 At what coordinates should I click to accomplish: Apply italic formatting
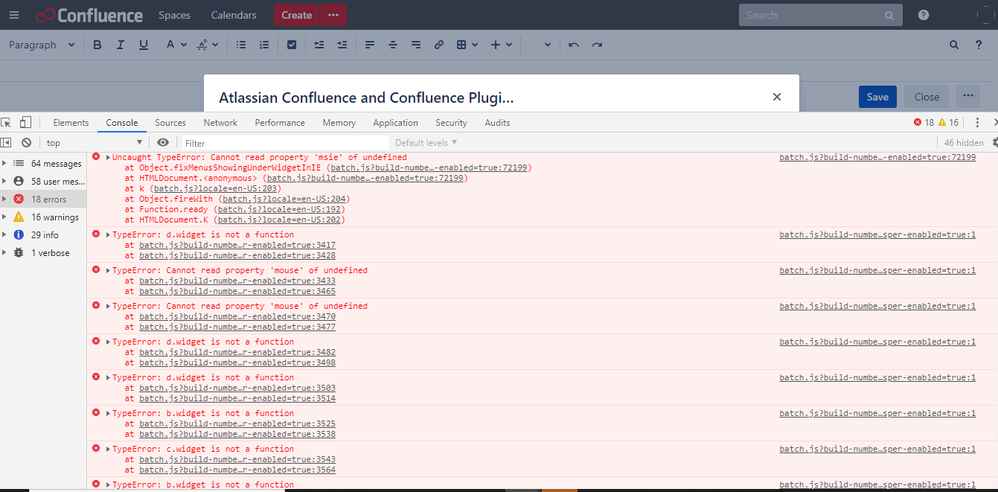pos(120,45)
